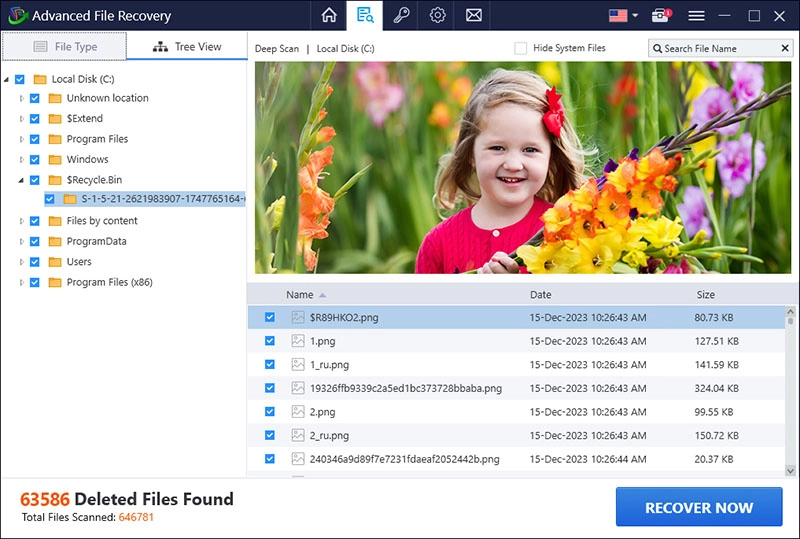Screen dimensions: 800x539
Task: Clear the search field with X
Action: pos(785,48)
